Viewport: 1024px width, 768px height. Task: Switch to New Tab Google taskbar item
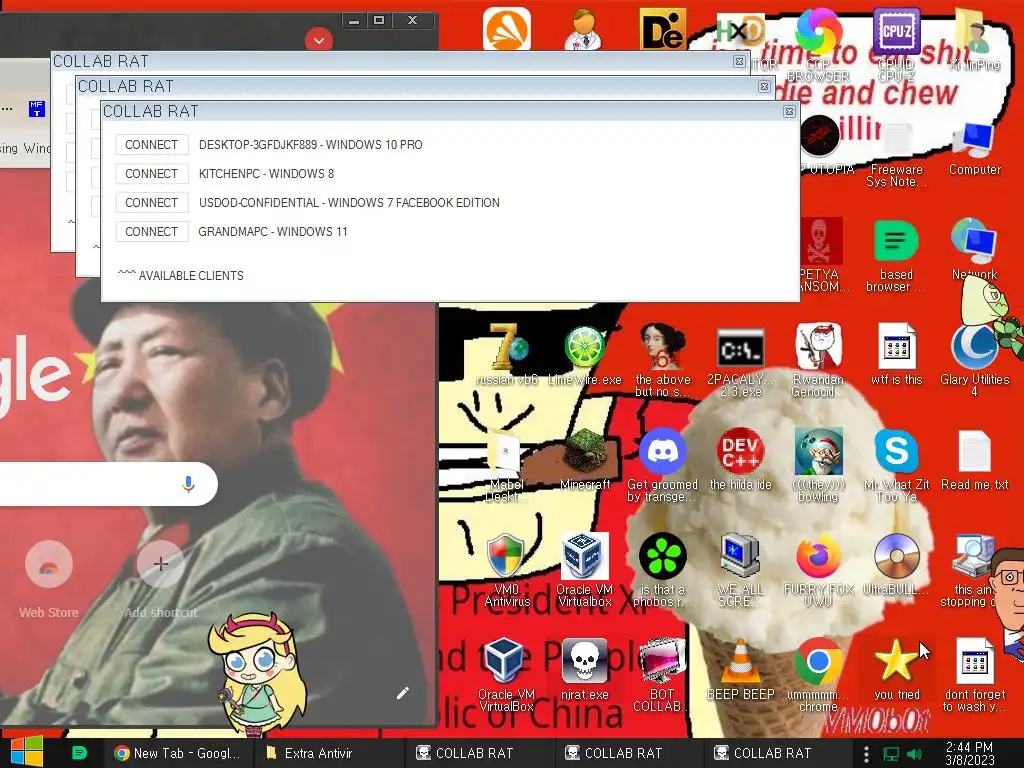(x=178, y=753)
